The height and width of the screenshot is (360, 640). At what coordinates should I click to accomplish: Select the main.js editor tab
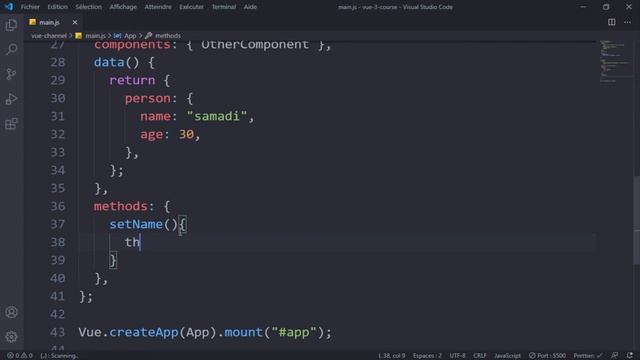coord(49,22)
